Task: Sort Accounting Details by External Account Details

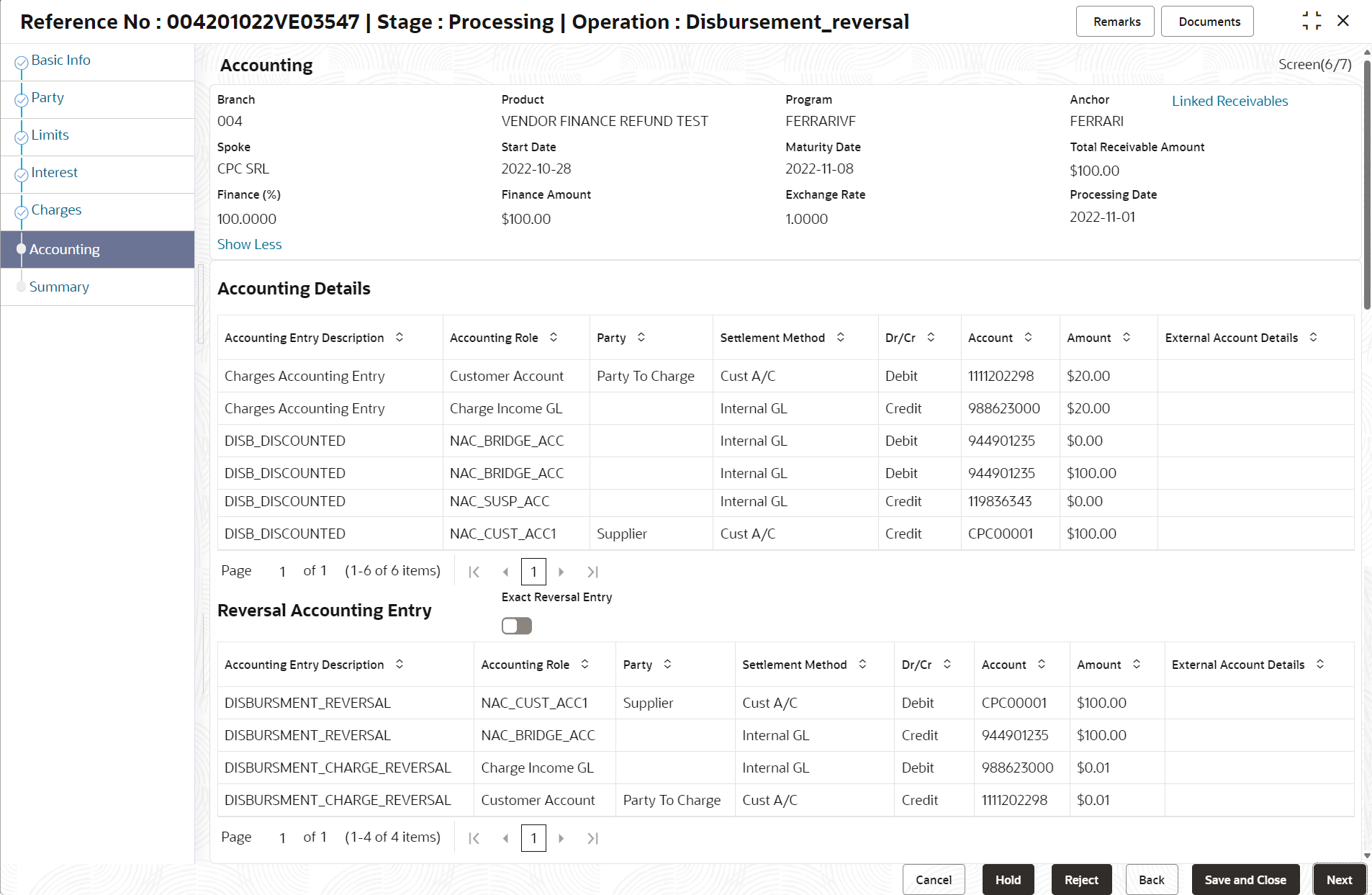Action: [1314, 337]
